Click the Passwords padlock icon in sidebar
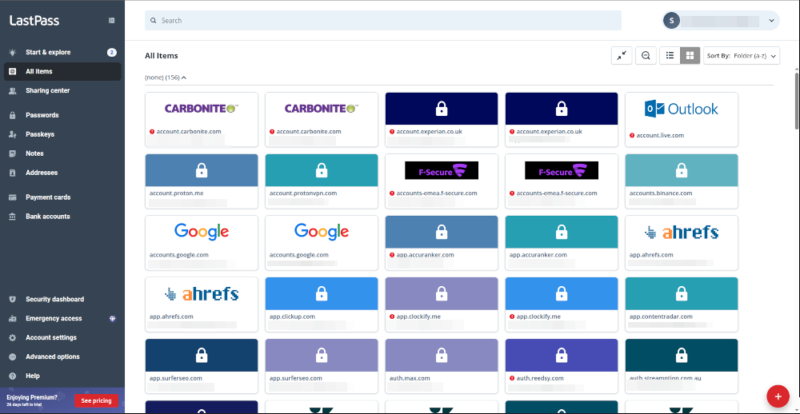The width and height of the screenshot is (800, 414). [12, 115]
